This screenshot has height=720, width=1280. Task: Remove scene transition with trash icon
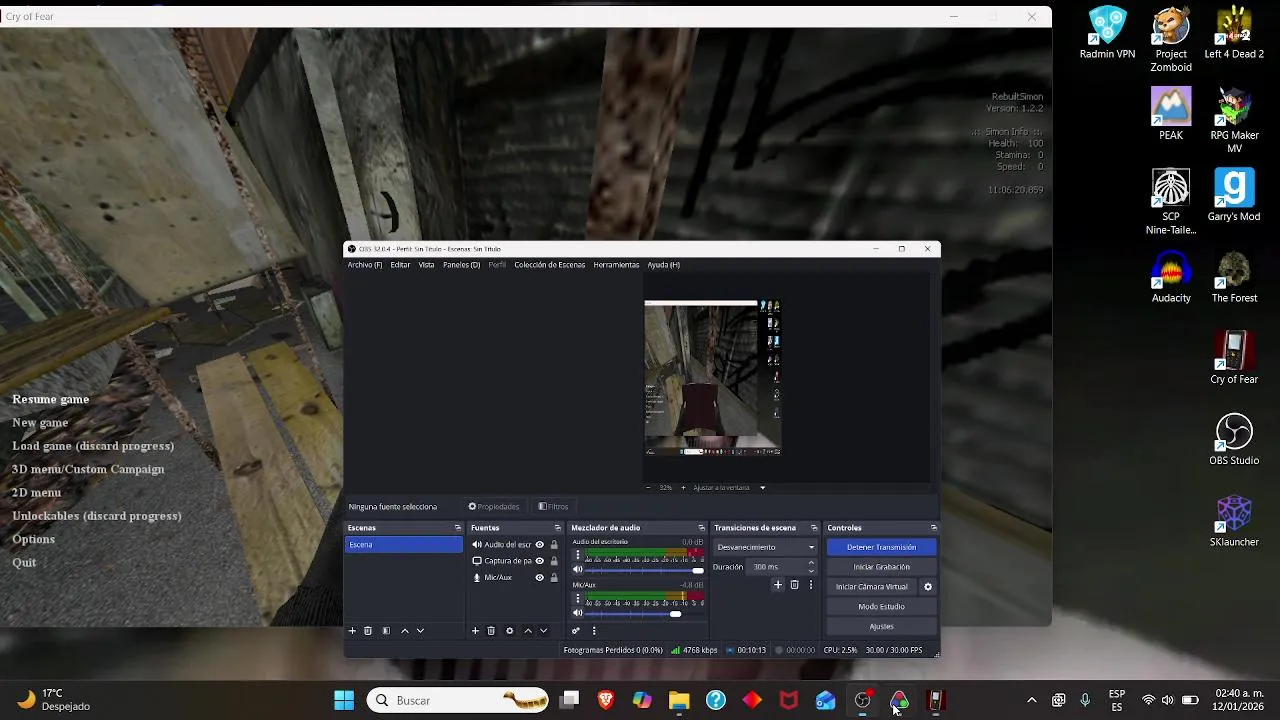[x=794, y=585]
